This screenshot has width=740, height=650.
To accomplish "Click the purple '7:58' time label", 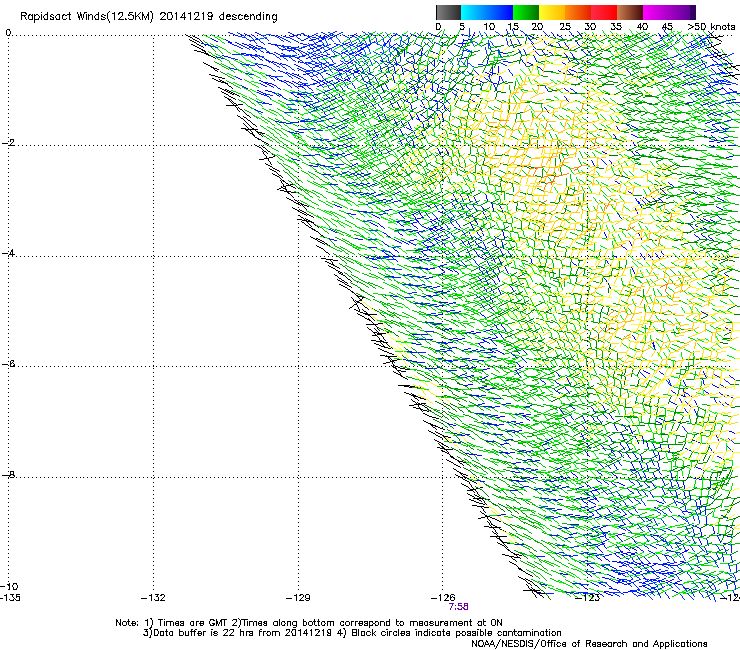I will click(458, 607).
